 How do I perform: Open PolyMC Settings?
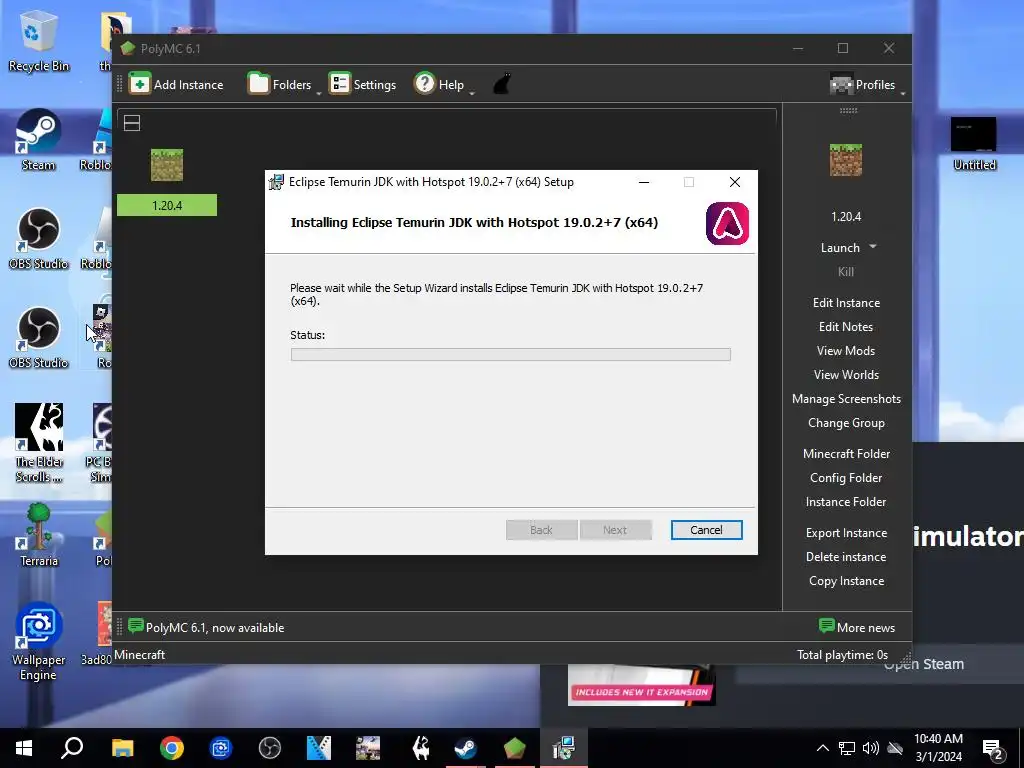pyautogui.click(x=363, y=84)
